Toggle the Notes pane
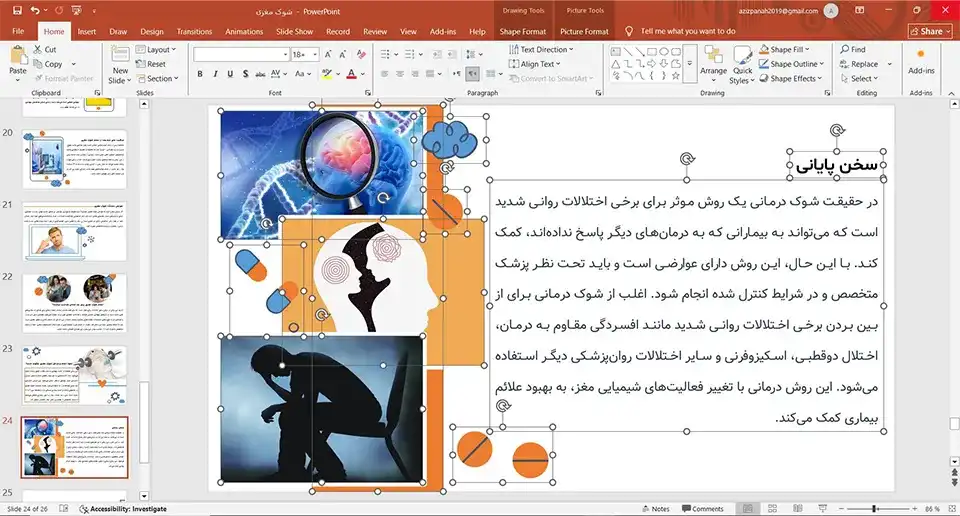This screenshot has height=516, width=960. 656,509
